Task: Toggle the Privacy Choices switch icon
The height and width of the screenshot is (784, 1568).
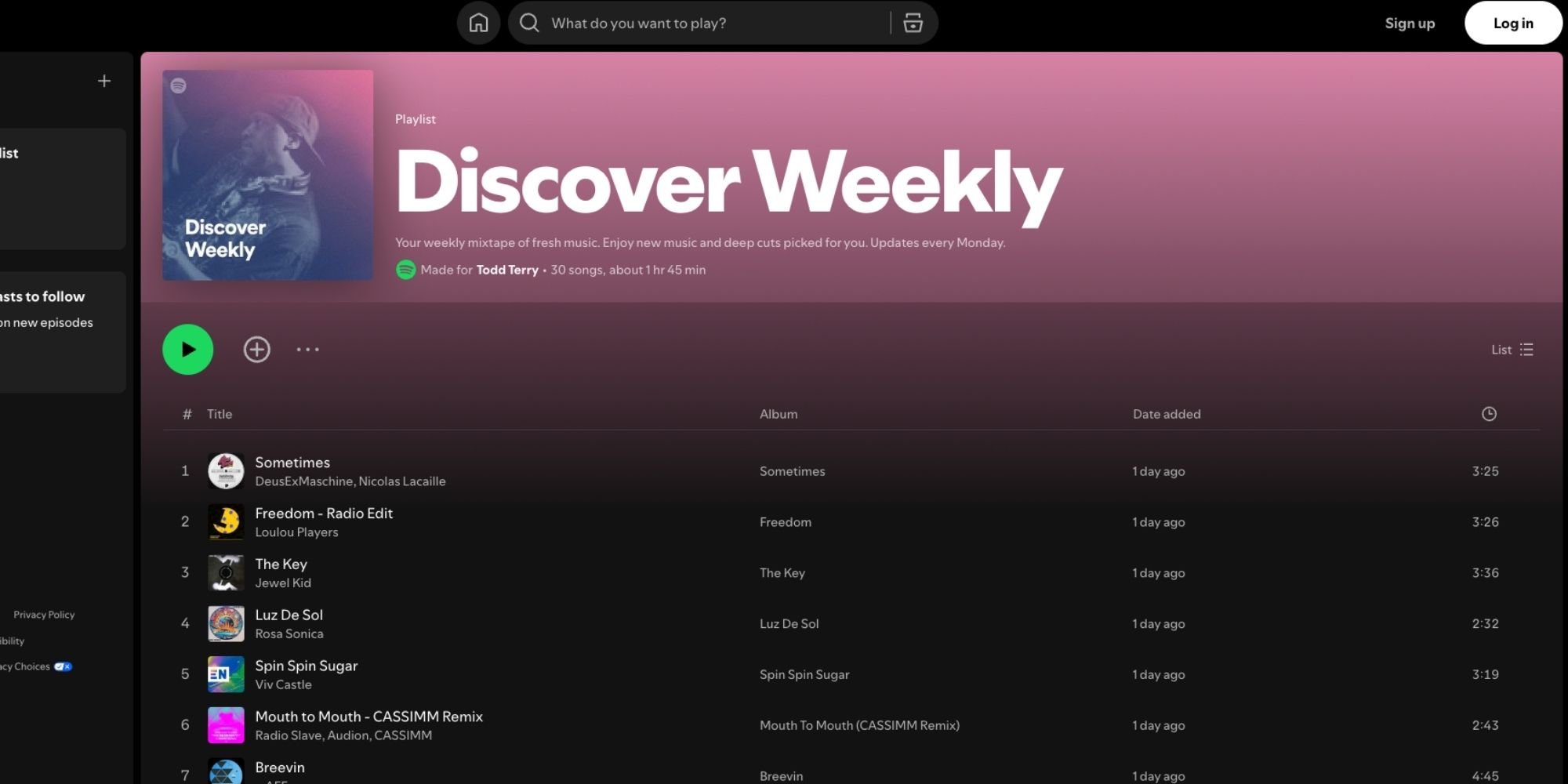Action: coord(63,666)
